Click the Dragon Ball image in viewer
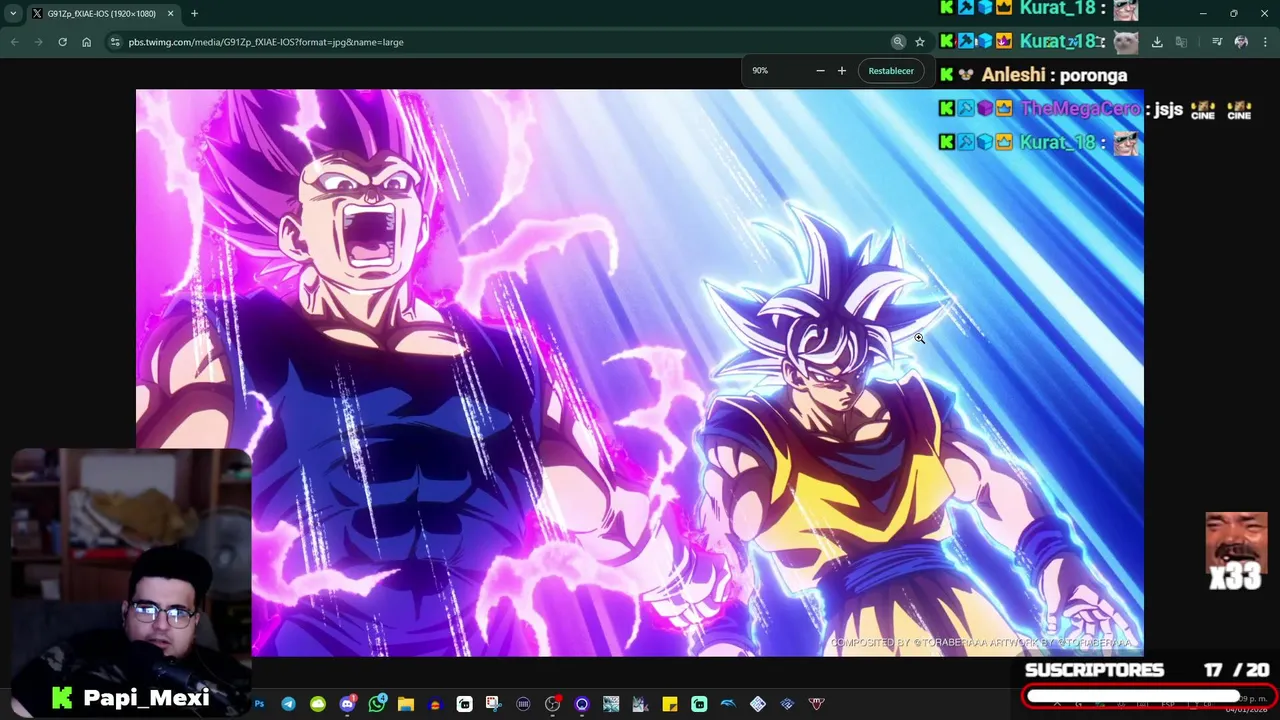The height and width of the screenshot is (720, 1280). coord(640,373)
